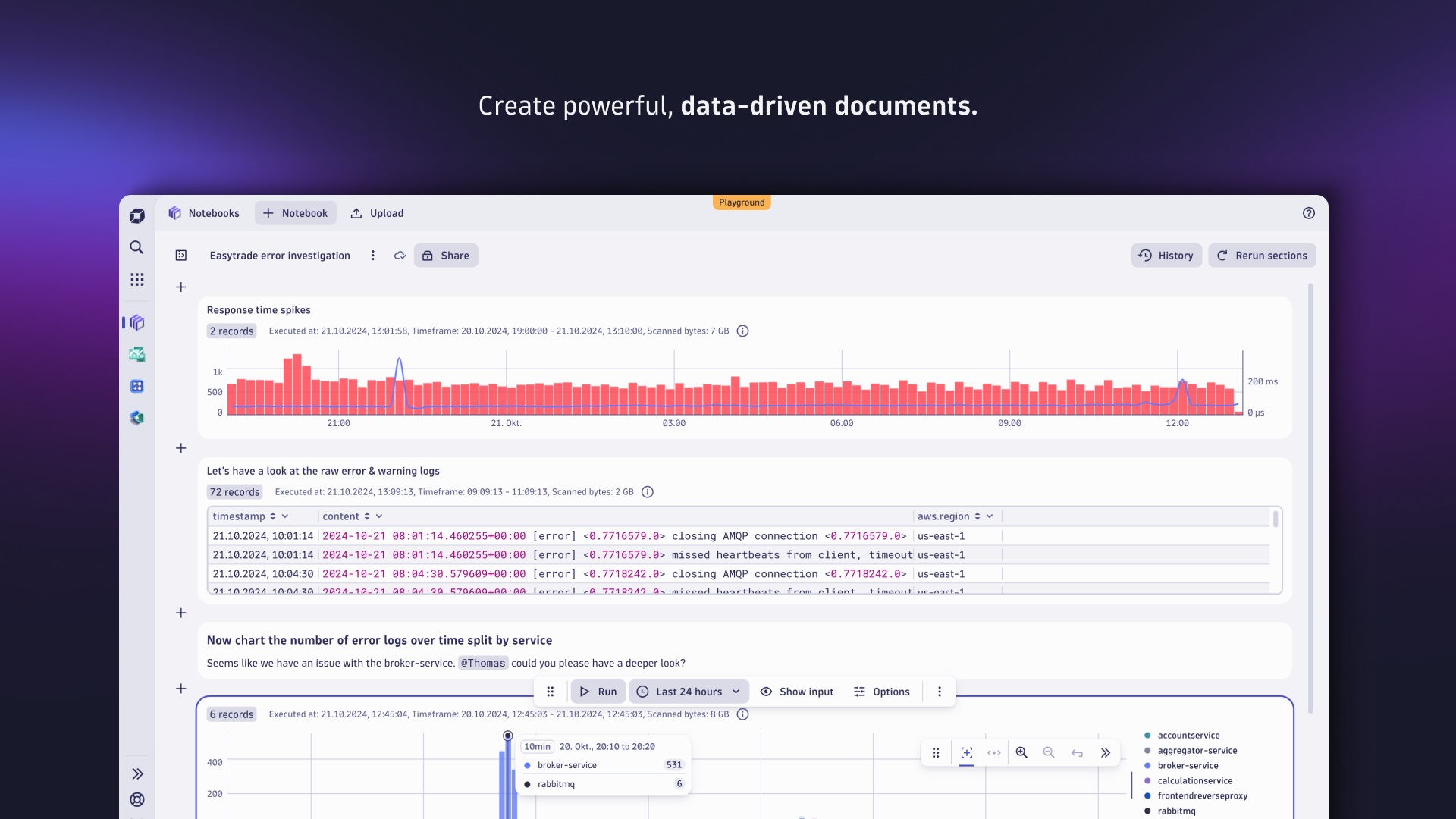Click the Share button
The height and width of the screenshot is (819, 1456).
click(x=446, y=256)
